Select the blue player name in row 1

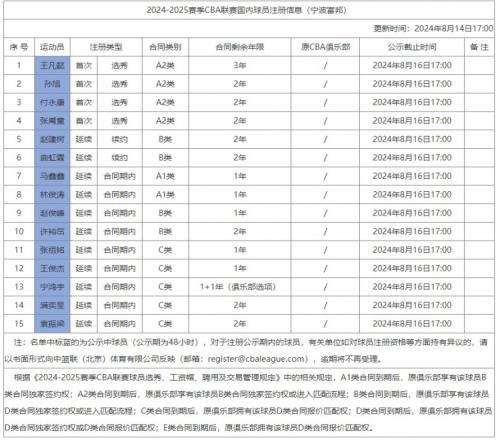[52, 66]
